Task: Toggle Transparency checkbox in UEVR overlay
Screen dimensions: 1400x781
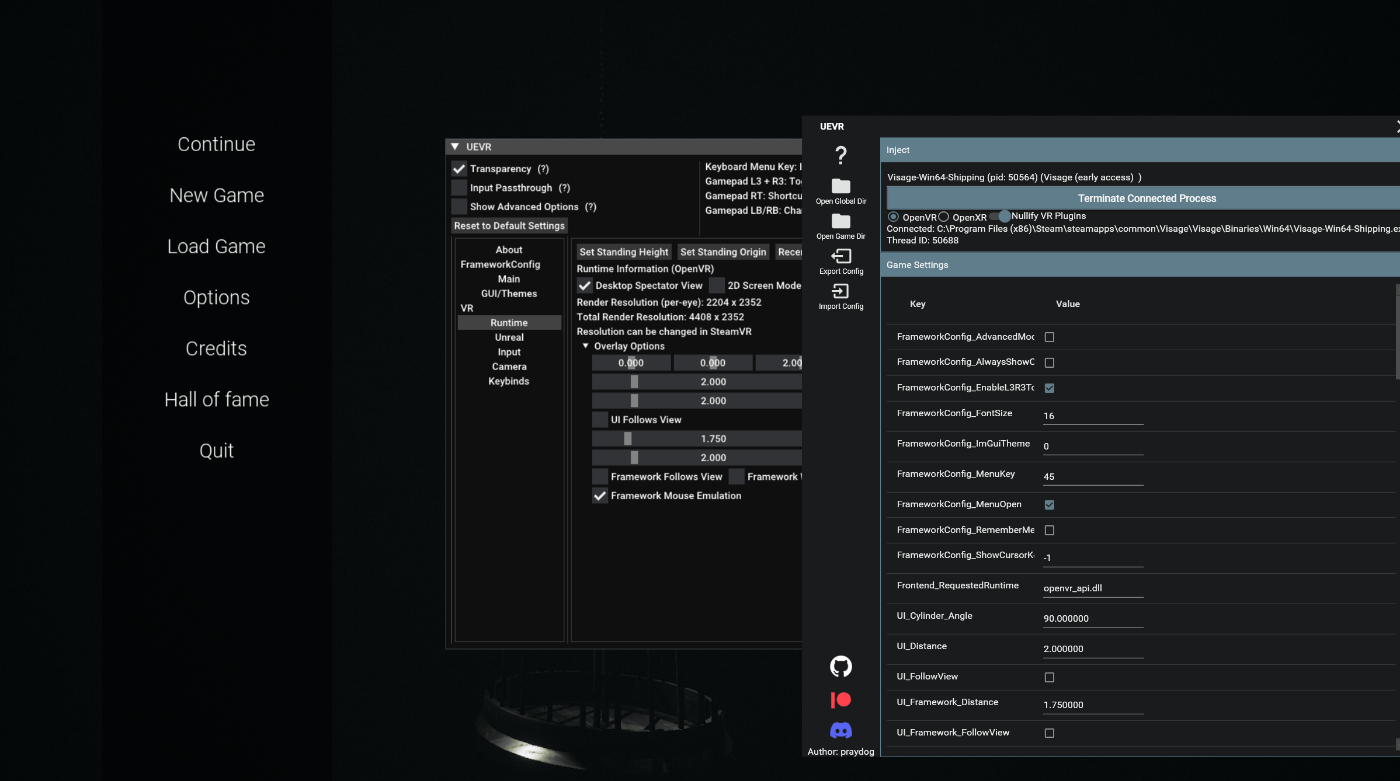Action: [x=459, y=169]
